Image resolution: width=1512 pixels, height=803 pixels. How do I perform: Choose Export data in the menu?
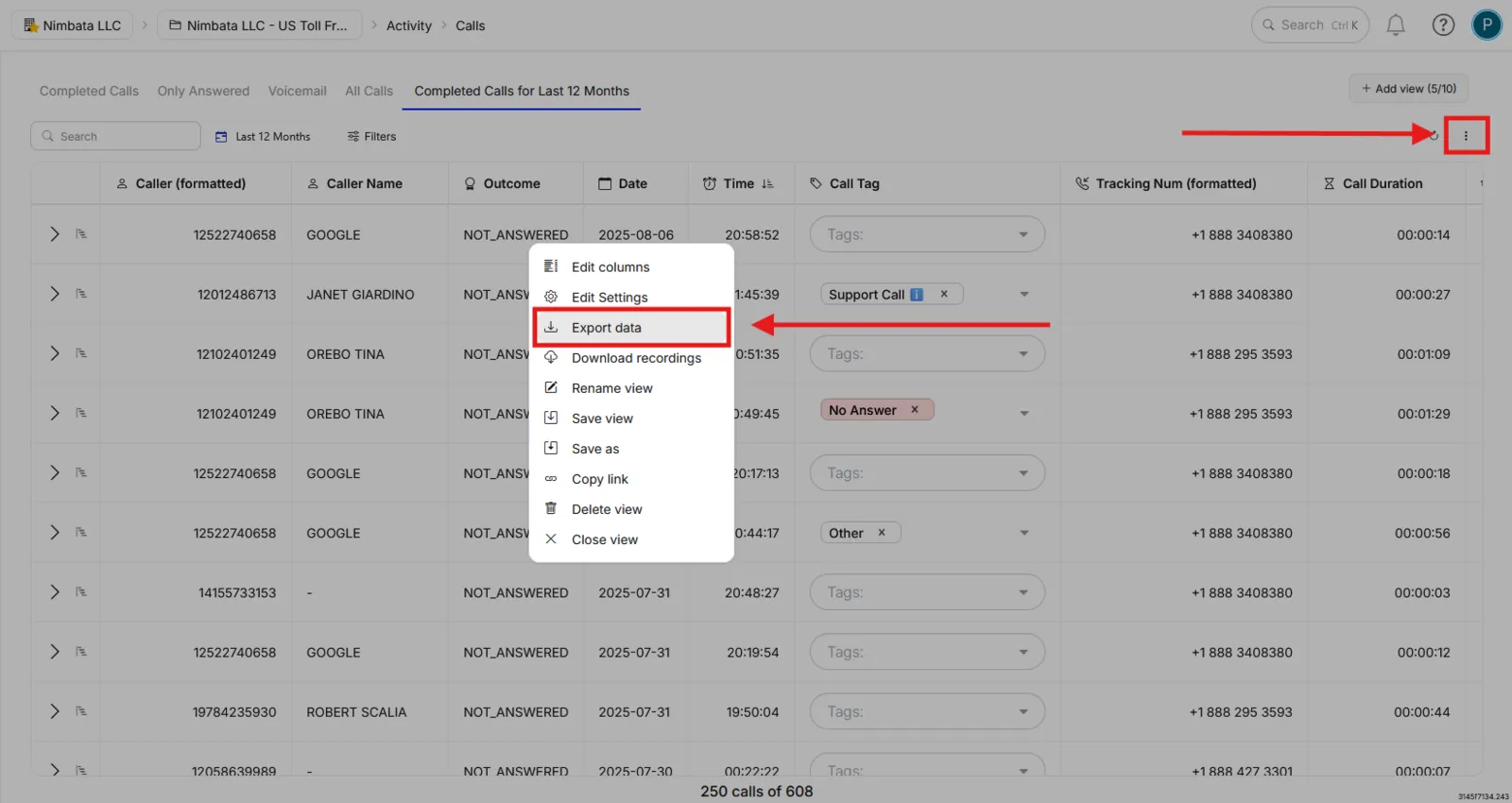(x=631, y=328)
